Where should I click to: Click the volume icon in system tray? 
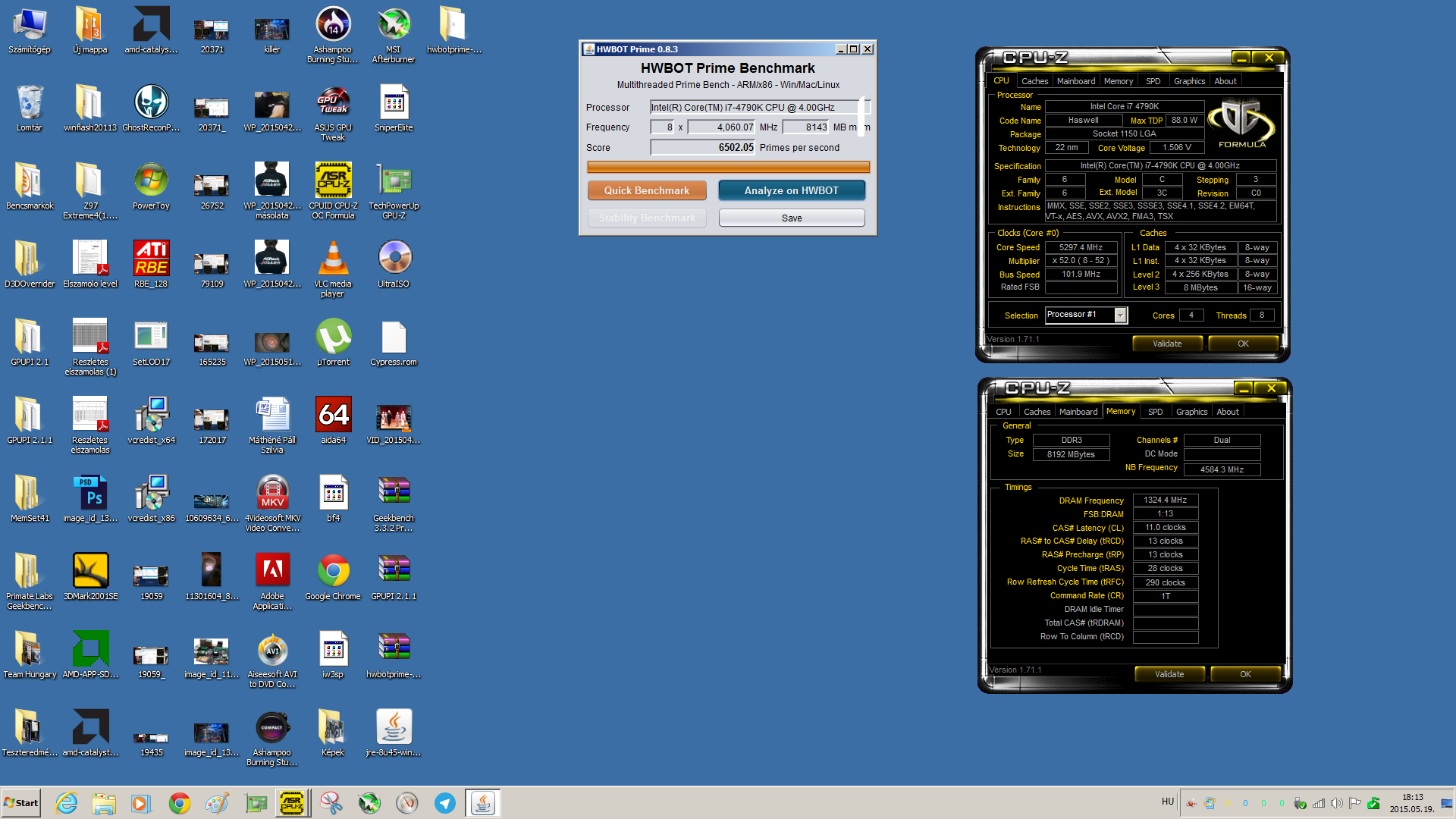point(1336,803)
